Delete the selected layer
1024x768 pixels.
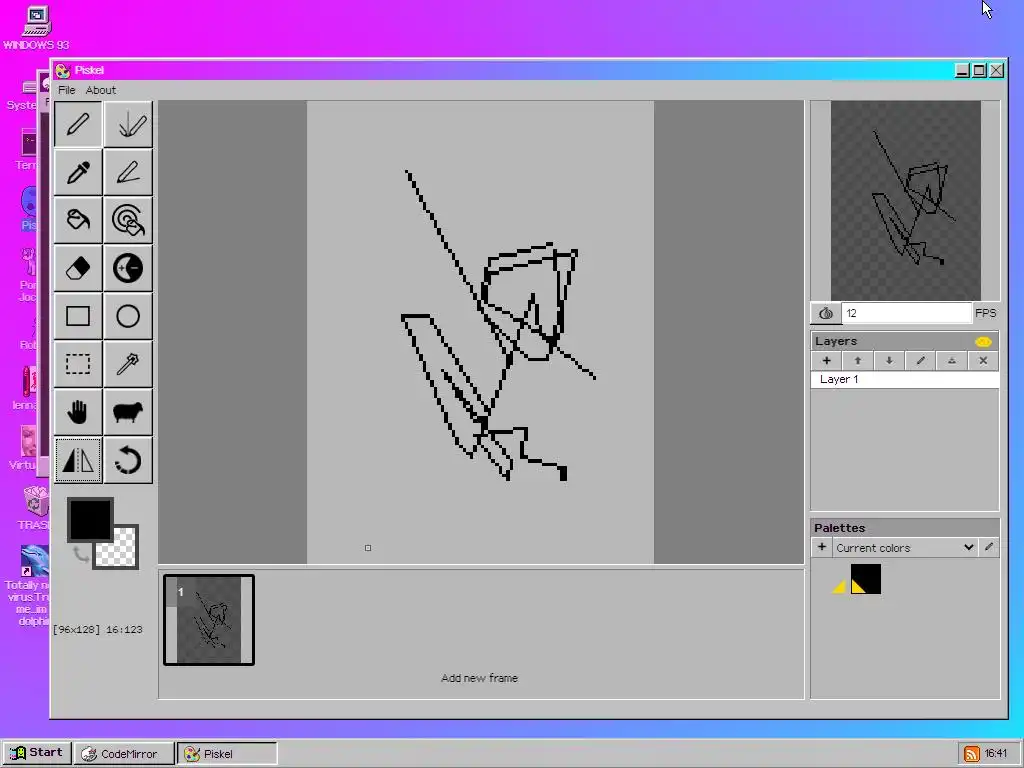tap(983, 360)
